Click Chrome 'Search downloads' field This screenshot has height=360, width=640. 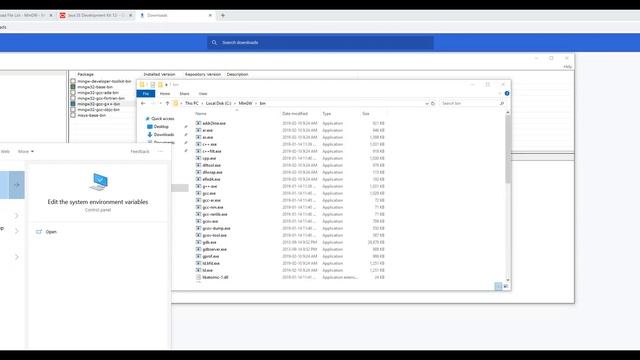coord(320,42)
